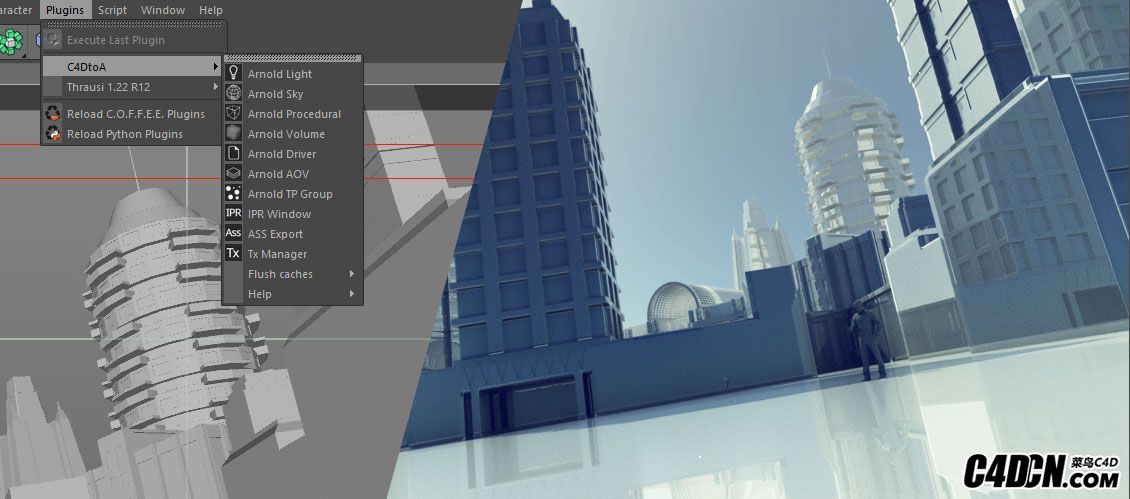The image size is (1130, 499).
Task: Click the Ass export icon
Action: coord(233,234)
